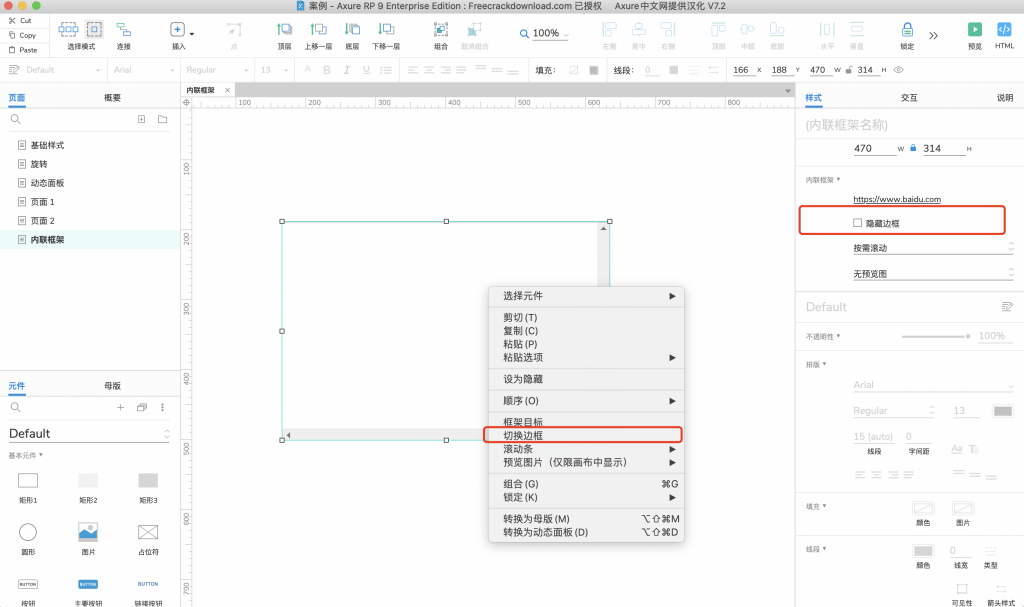Select the Connect (连接) tool icon
The width and height of the screenshot is (1024, 607).
click(123, 30)
